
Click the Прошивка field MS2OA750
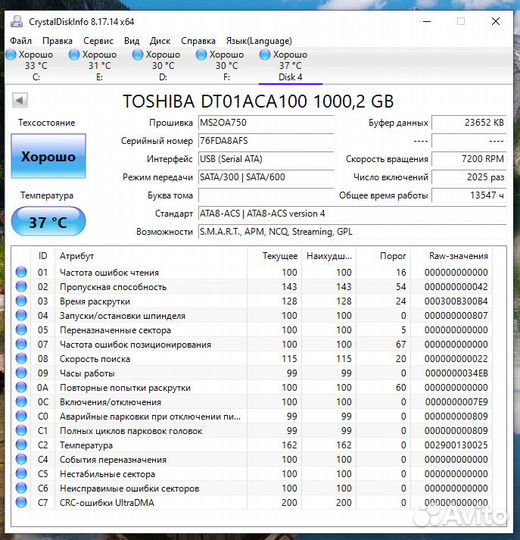tap(266, 123)
